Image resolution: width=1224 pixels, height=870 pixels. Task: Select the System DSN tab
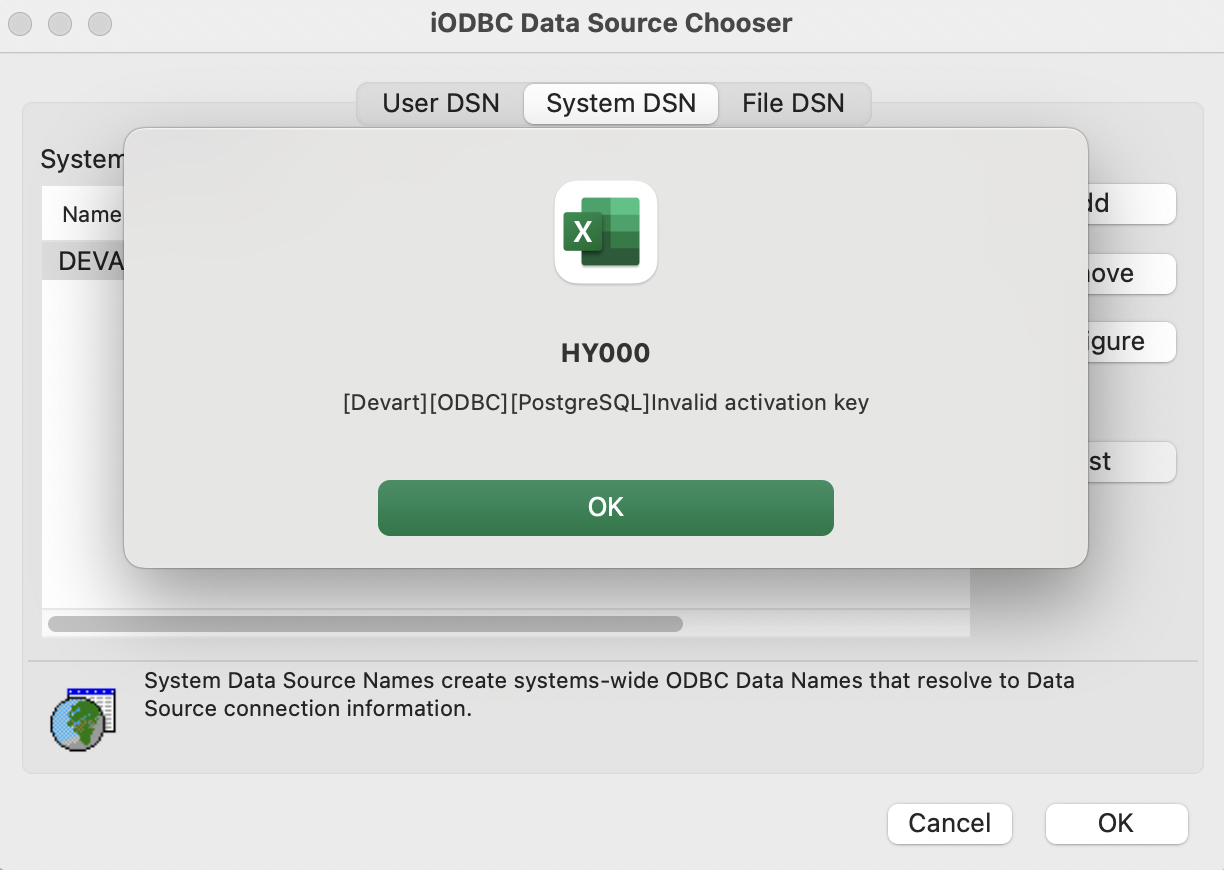(x=621, y=104)
